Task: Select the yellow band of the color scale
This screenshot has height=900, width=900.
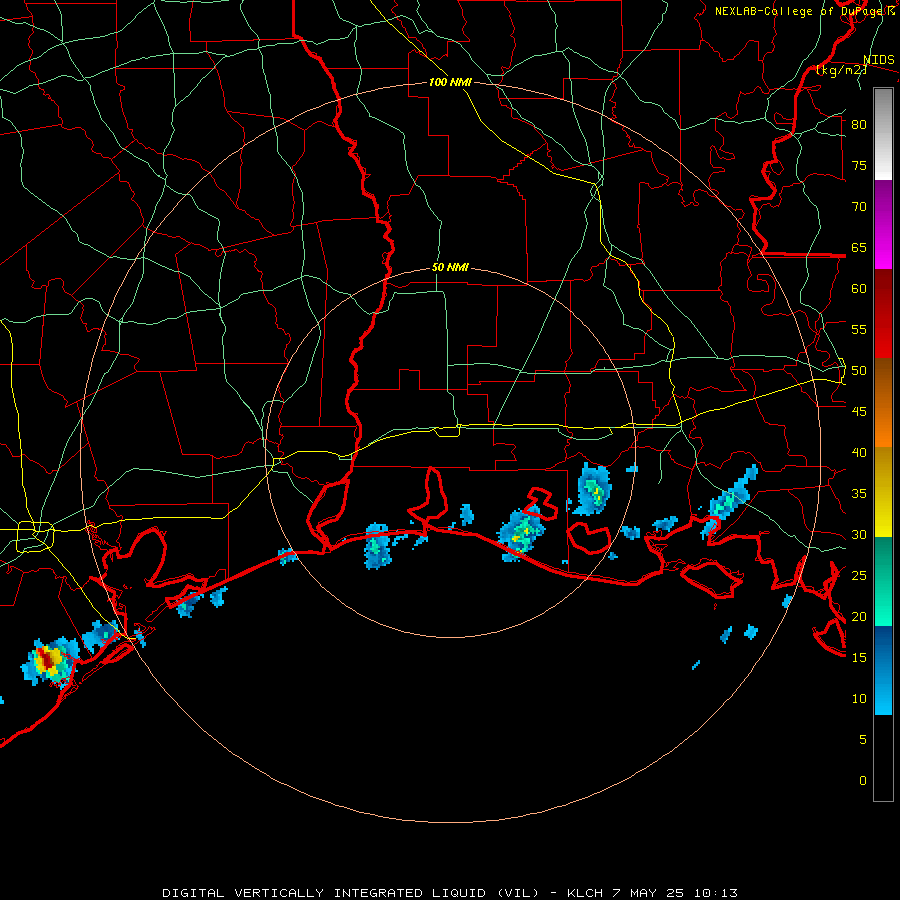Action: (x=883, y=492)
